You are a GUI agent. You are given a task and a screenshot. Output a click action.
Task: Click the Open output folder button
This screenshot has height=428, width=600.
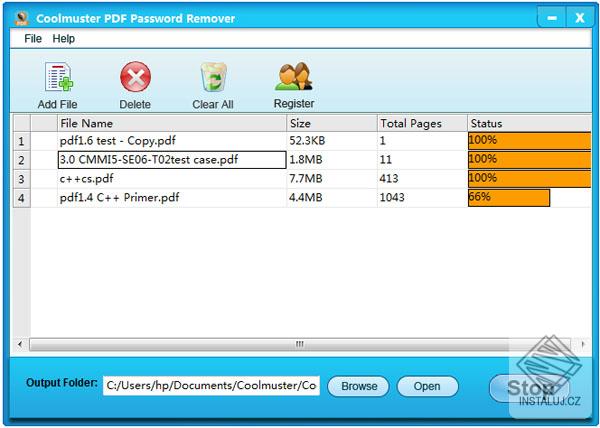click(427, 386)
